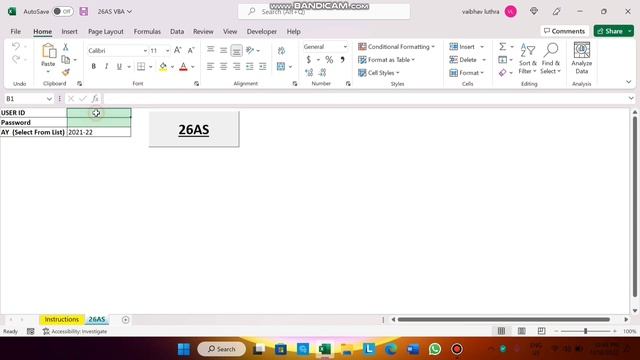Apply the yellow Fill Color
Viewport: 640px width, 360px height.
point(163,66)
